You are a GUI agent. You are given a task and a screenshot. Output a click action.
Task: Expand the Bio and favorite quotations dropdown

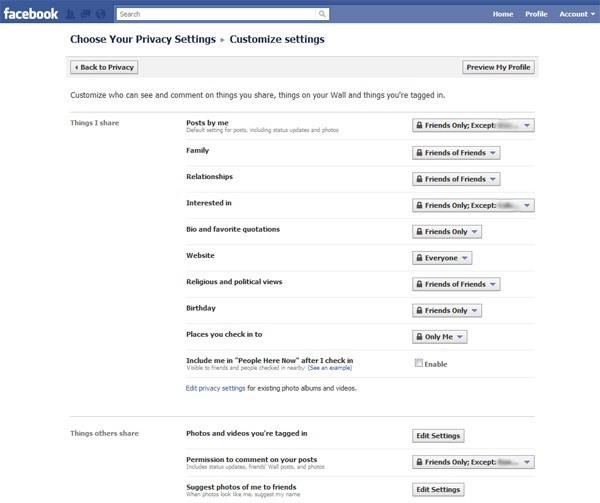[x=447, y=232]
